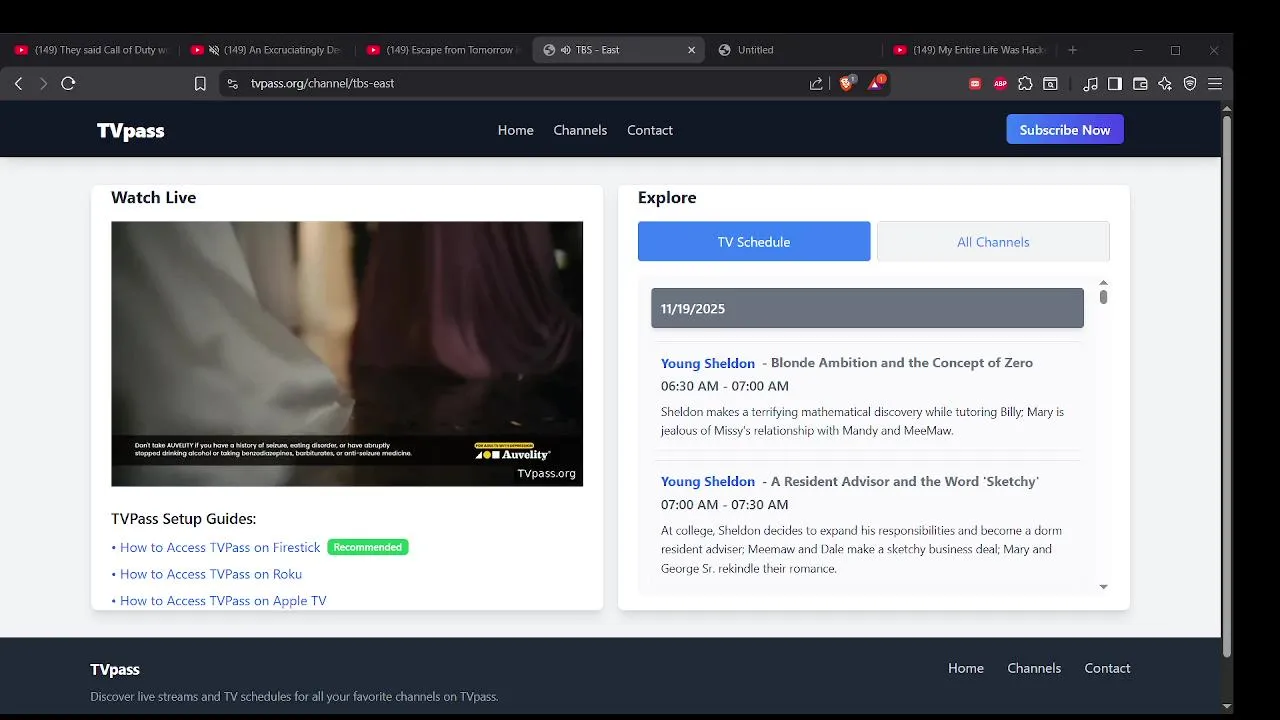The image size is (1280, 720).
Task: Open the browser hamburger main menu
Action: click(1215, 84)
